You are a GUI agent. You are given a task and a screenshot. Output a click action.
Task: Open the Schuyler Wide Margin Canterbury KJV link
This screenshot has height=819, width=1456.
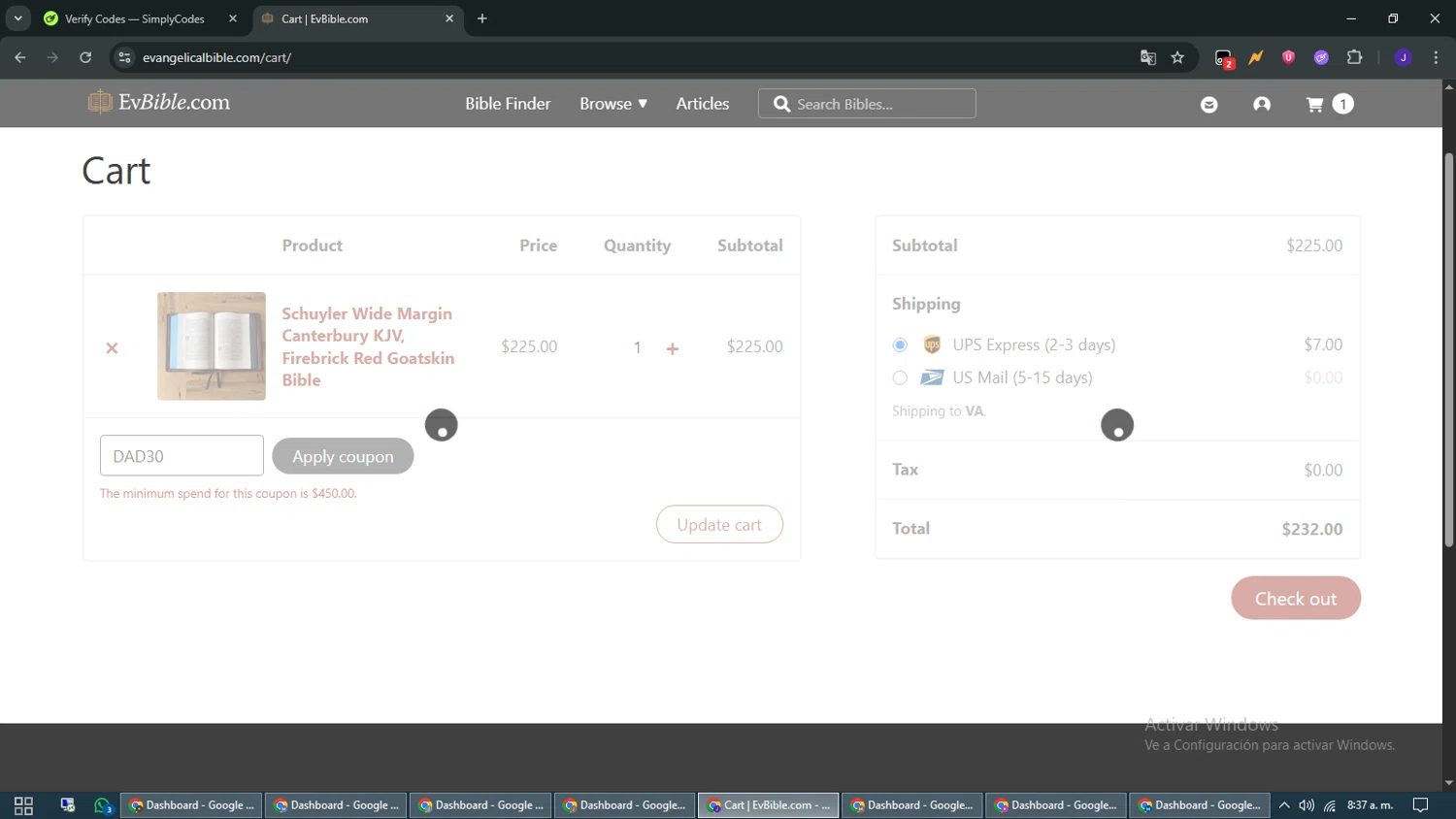(368, 346)
